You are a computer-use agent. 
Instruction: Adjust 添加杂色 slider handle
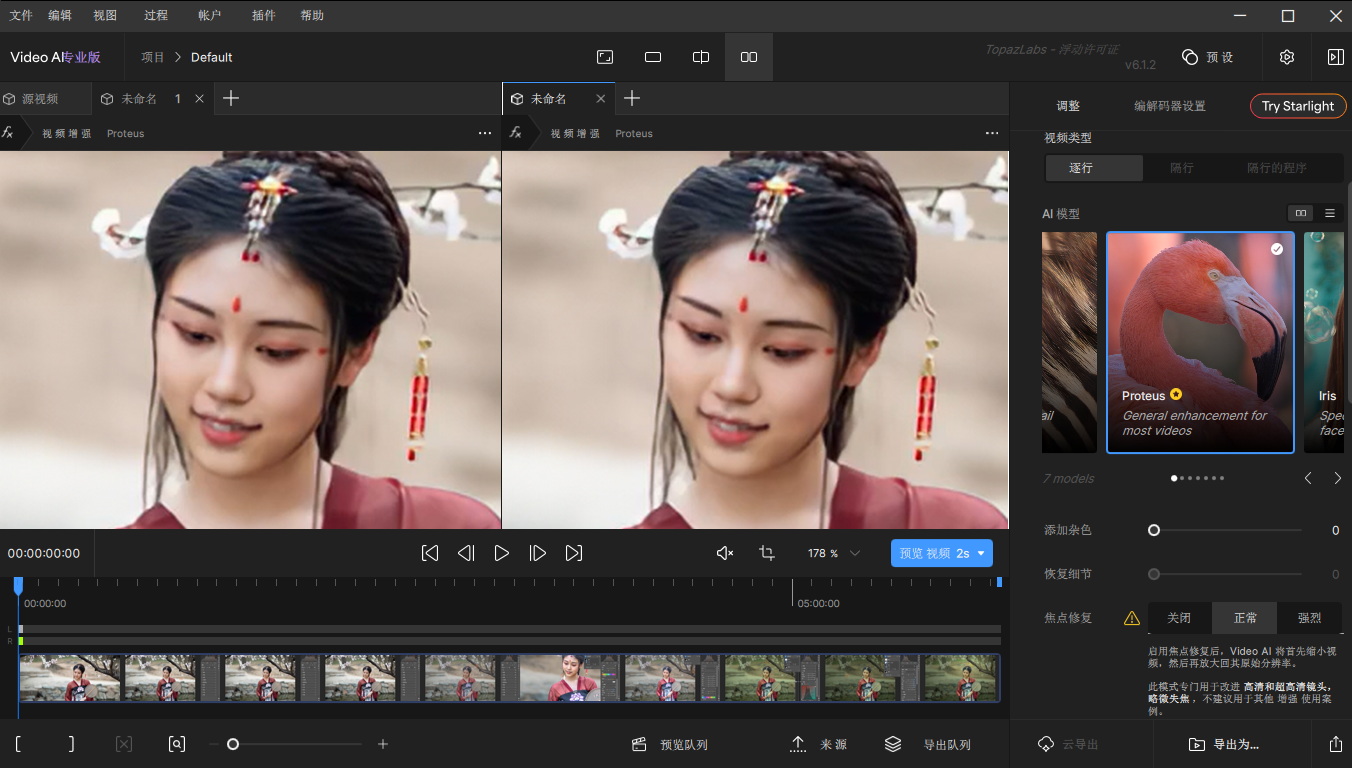tap(1154, 530)
